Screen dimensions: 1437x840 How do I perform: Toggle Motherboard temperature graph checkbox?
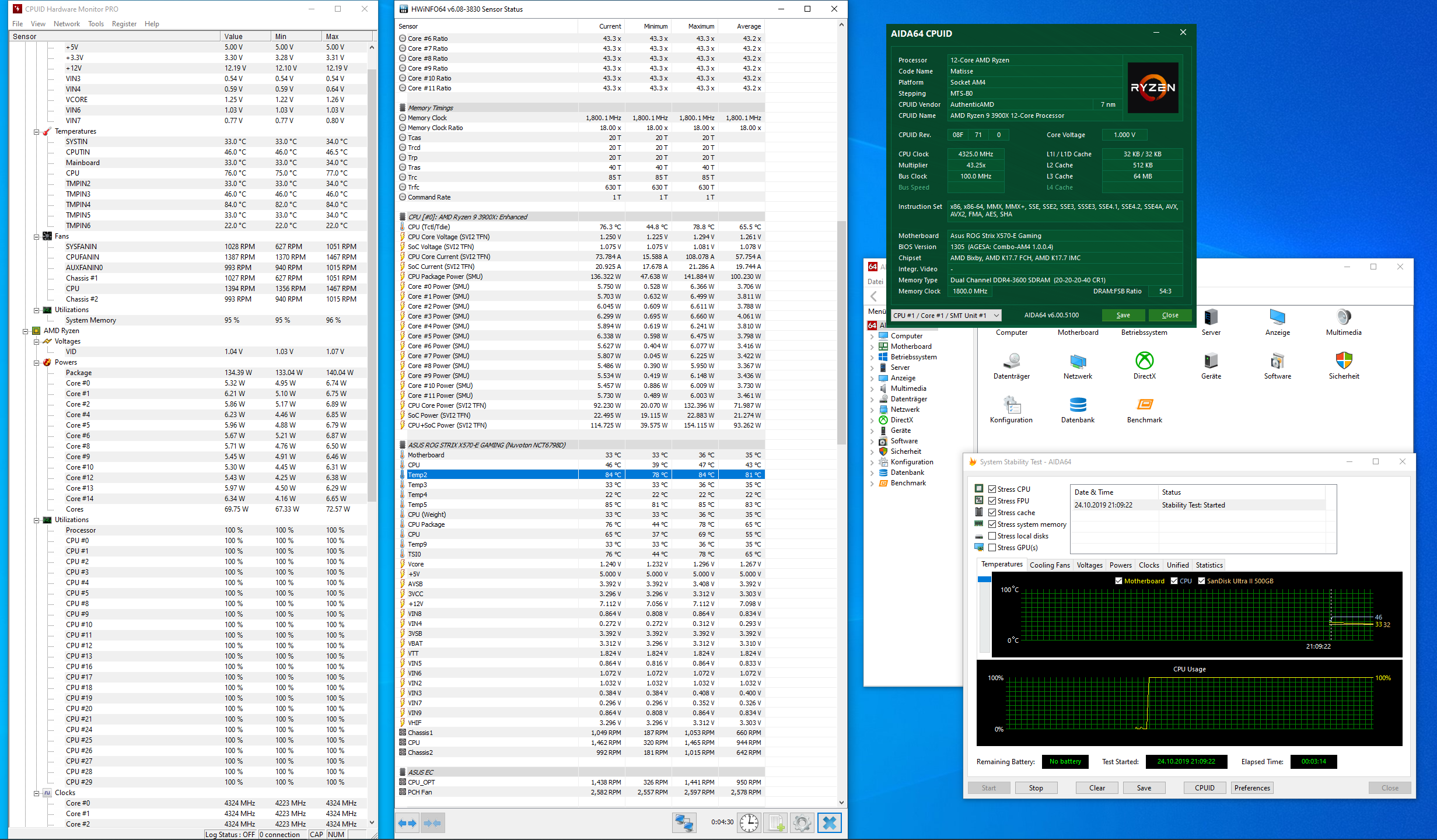tap(1118, 581)
